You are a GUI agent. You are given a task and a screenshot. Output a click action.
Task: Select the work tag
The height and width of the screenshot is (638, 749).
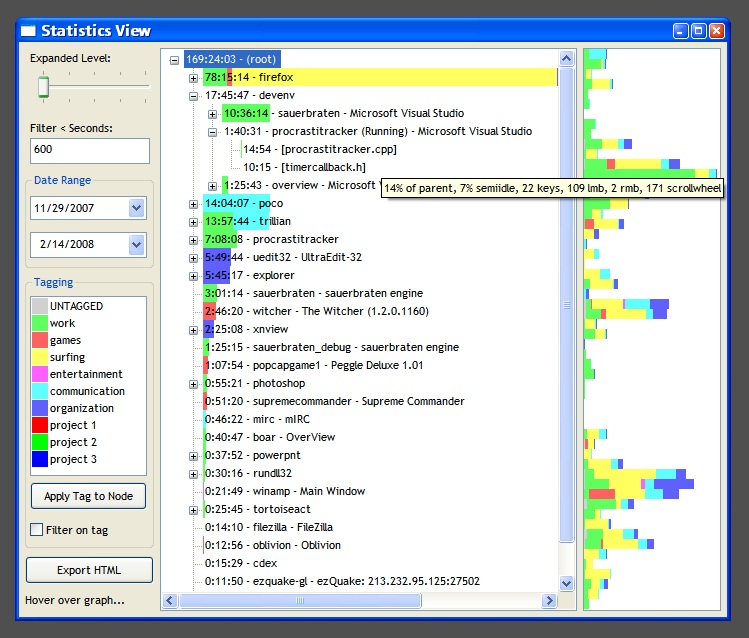[62, 323]
